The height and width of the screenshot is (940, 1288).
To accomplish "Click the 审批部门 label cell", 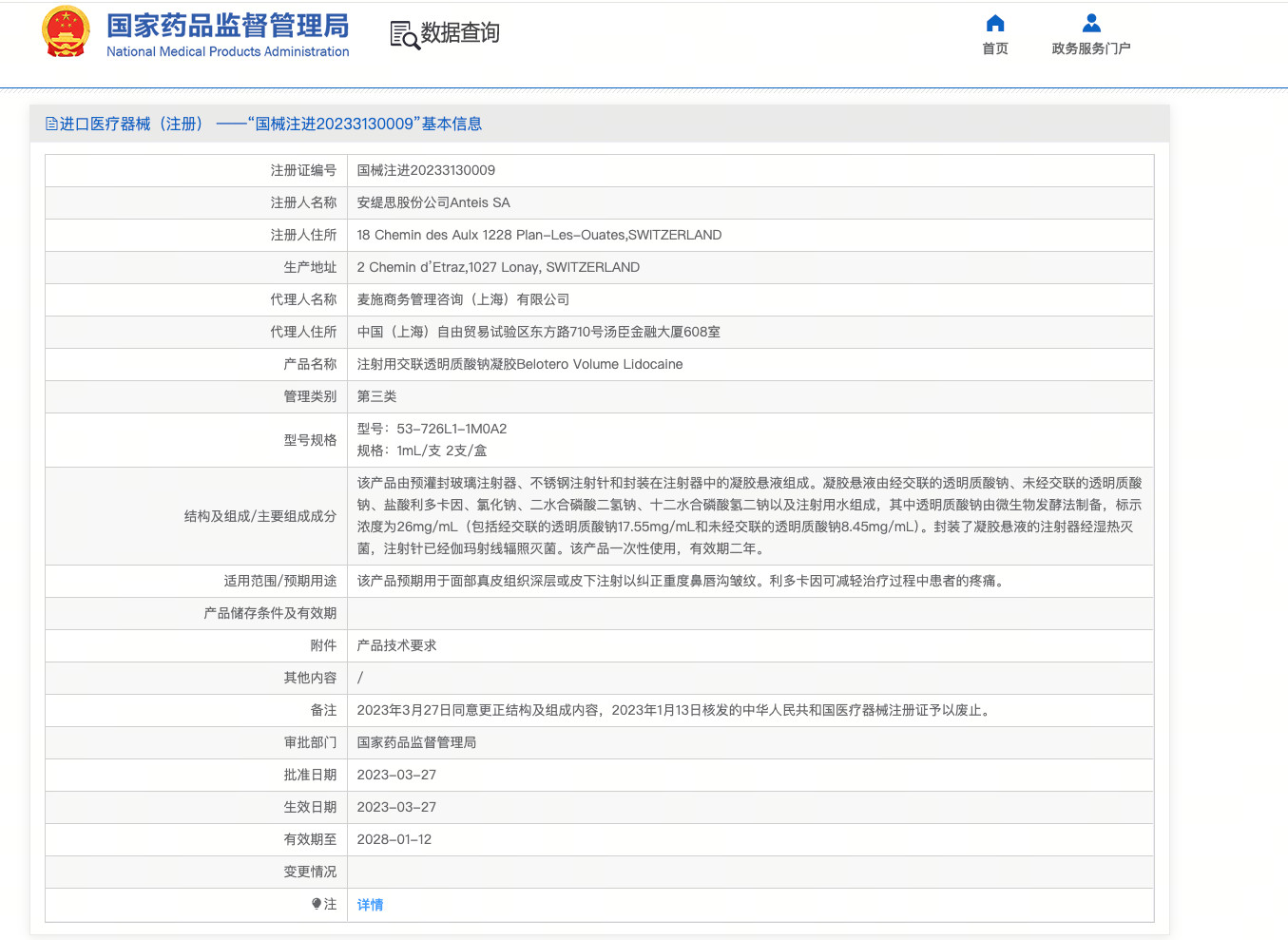I will [197, 742].
